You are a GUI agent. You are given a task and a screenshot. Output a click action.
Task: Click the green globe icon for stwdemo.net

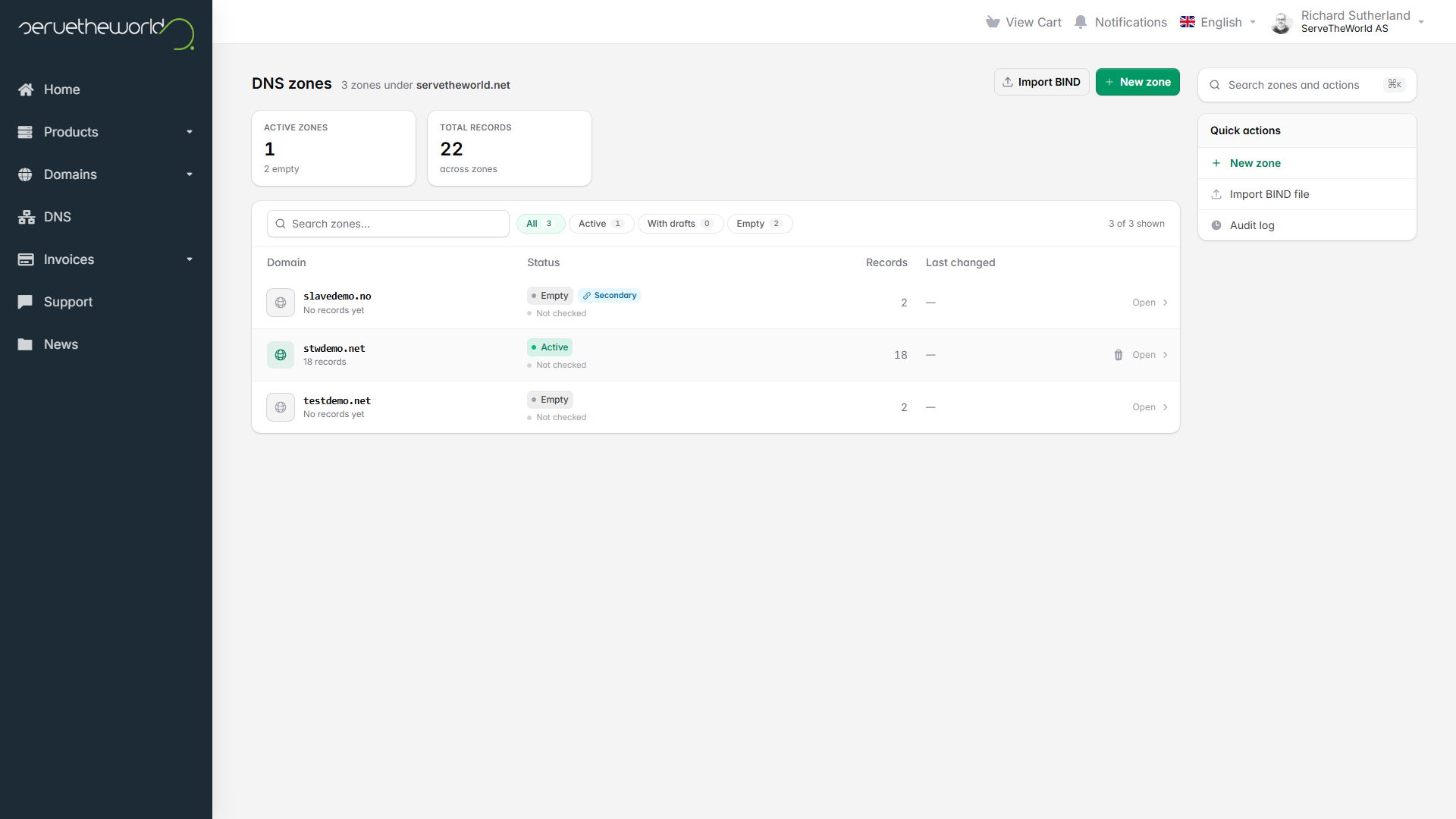click(x=281, y=355)
